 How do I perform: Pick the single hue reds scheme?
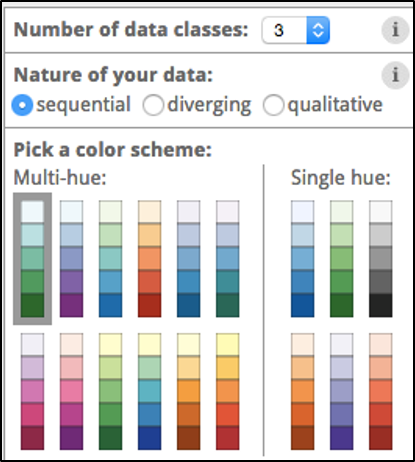[x=381, y=392]
